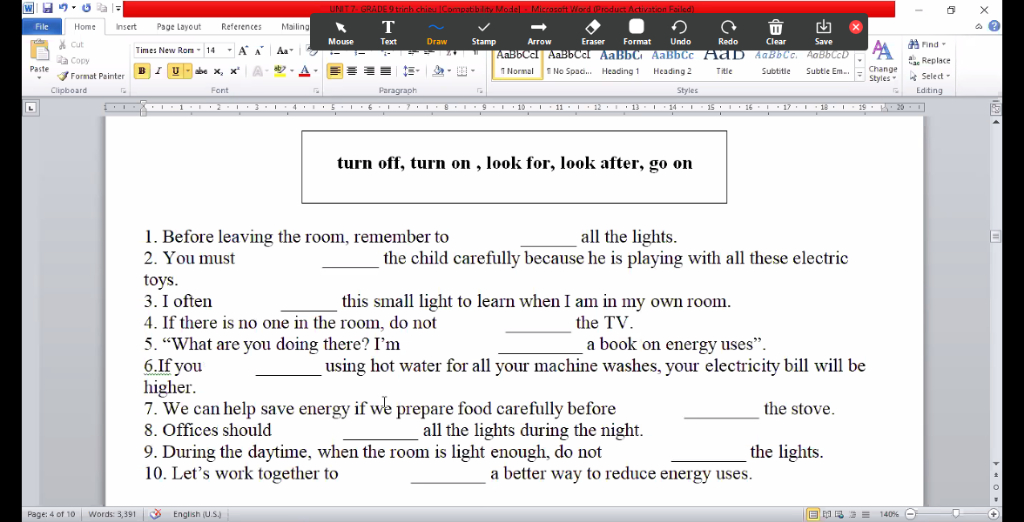Open highlight color dropdown arrow

(291, 71)
